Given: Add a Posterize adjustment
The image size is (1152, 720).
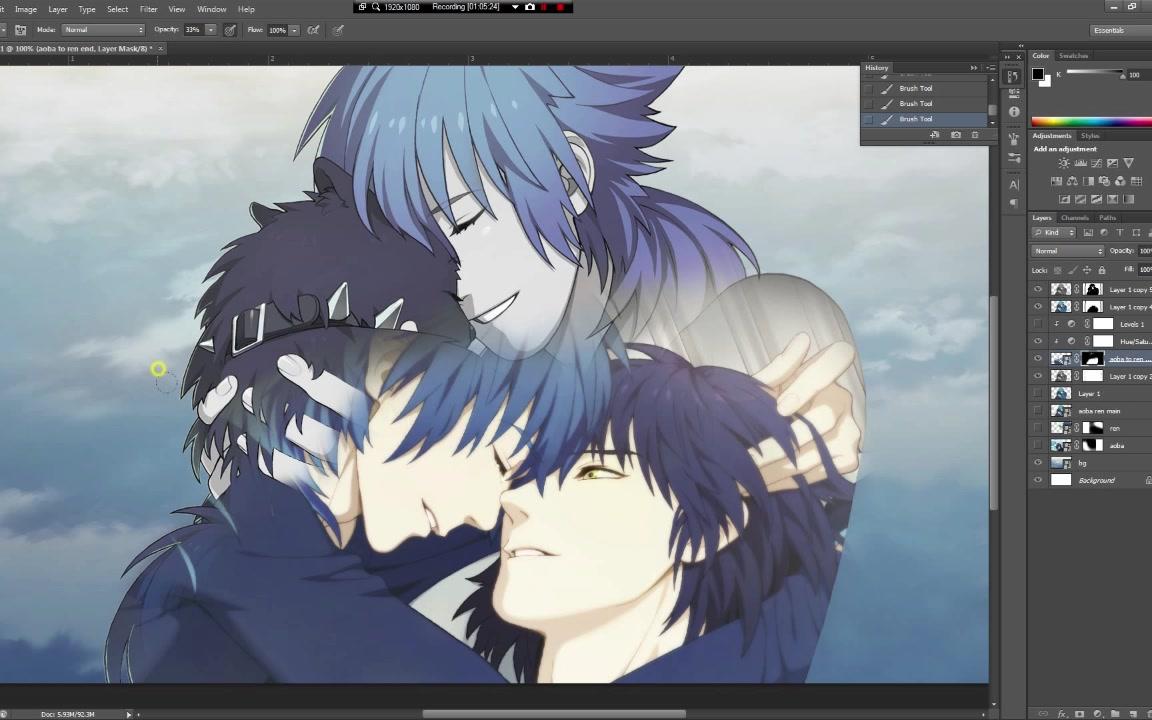Looking at the screenshot, I should [1080, 199].
